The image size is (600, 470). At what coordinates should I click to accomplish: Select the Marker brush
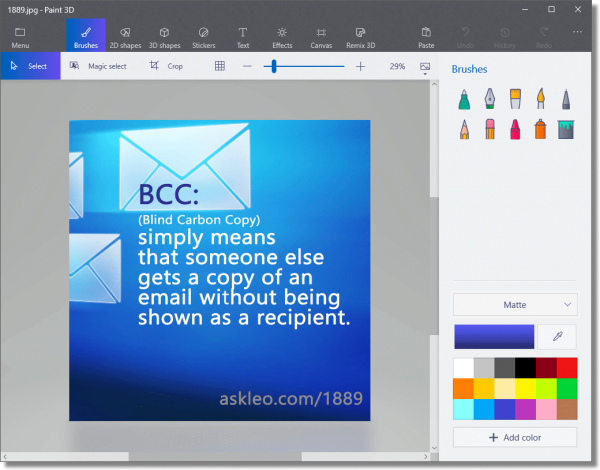pyautogui.click(x=464, y=100)
